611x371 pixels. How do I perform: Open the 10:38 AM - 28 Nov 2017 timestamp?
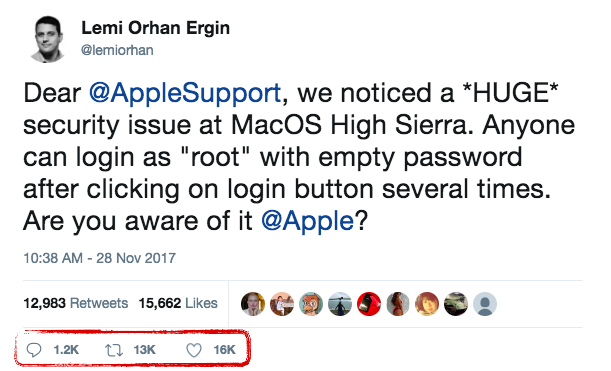99,258
